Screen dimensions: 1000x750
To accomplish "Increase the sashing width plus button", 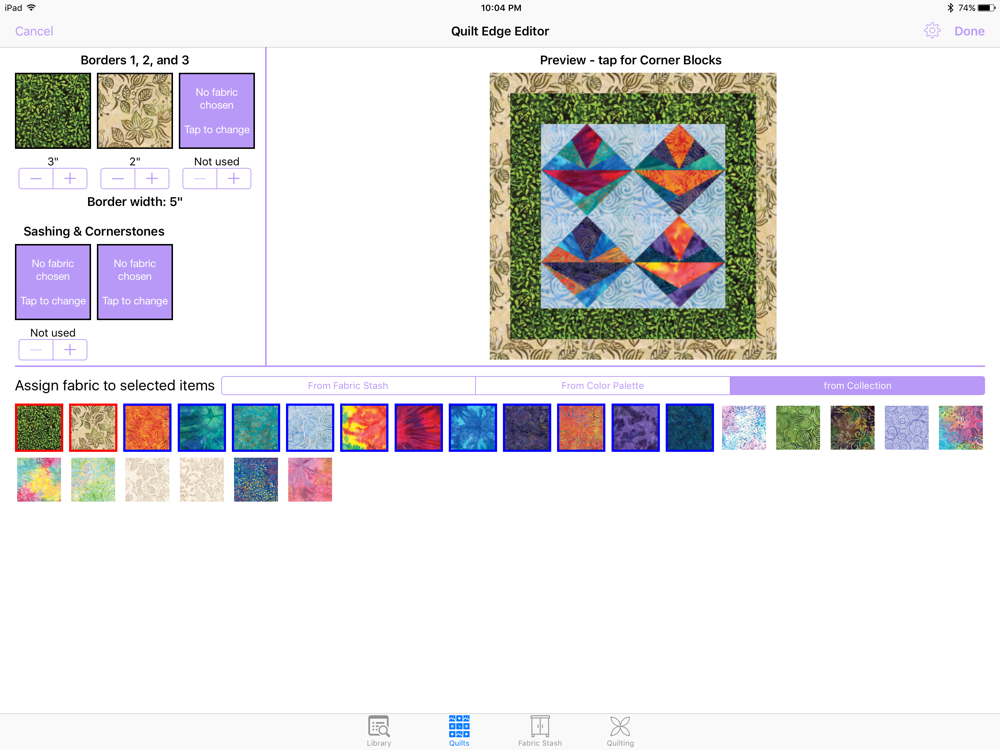I will (x=70, y=349).
